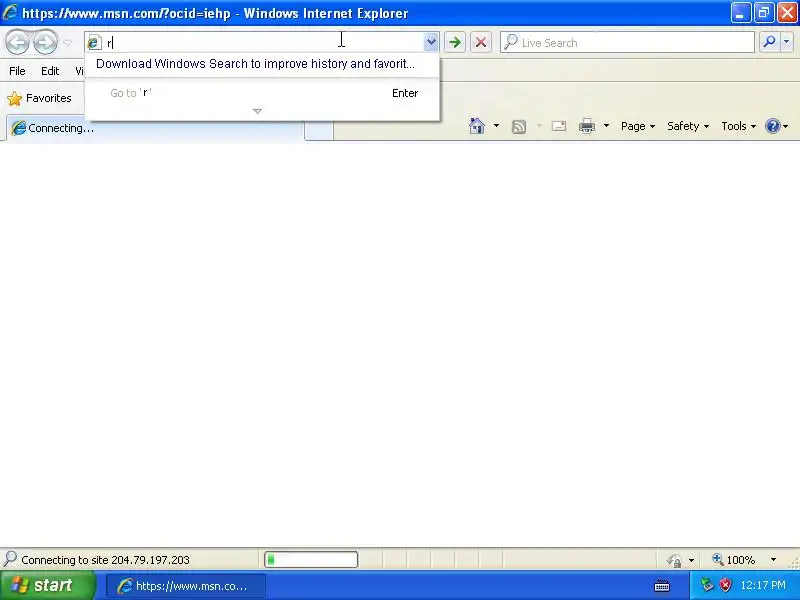Click the Back navigation arrow
The height and width of the screenshot is (600, 800).
pyautogui.click(x=18, y=42)
